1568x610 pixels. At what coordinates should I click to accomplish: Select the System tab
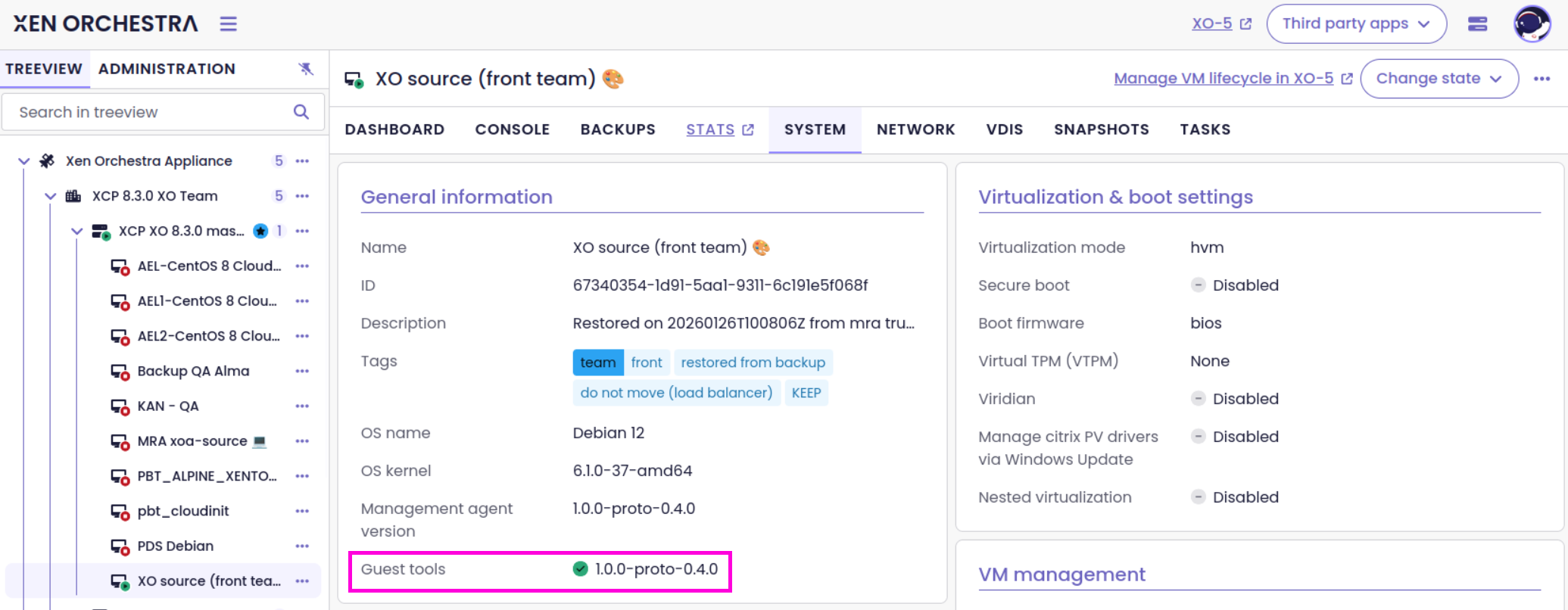[815, 129]
